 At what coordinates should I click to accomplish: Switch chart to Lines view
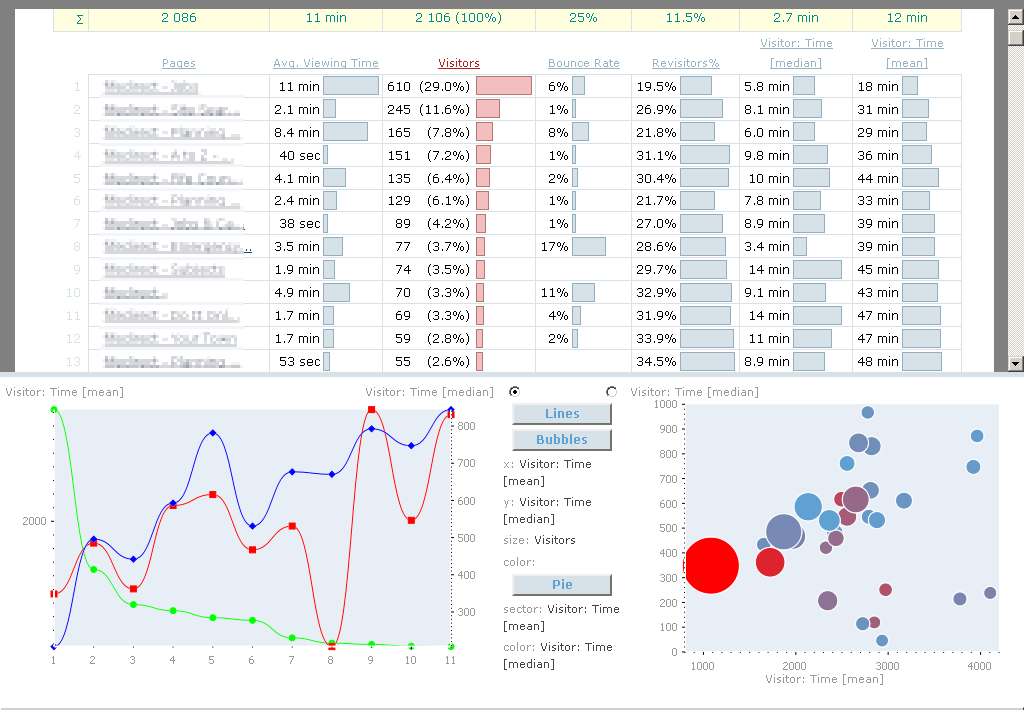562,414
